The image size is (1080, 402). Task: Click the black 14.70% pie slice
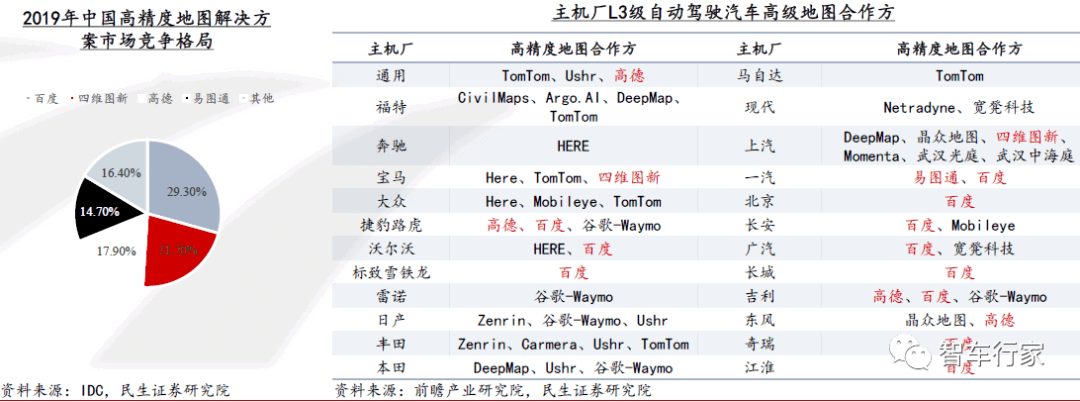105,209
